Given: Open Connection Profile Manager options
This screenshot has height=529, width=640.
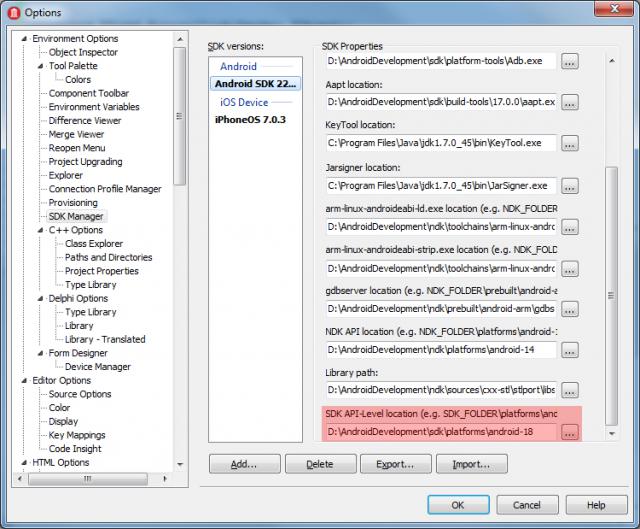Looking at the screenshot, I should point(105,189).
